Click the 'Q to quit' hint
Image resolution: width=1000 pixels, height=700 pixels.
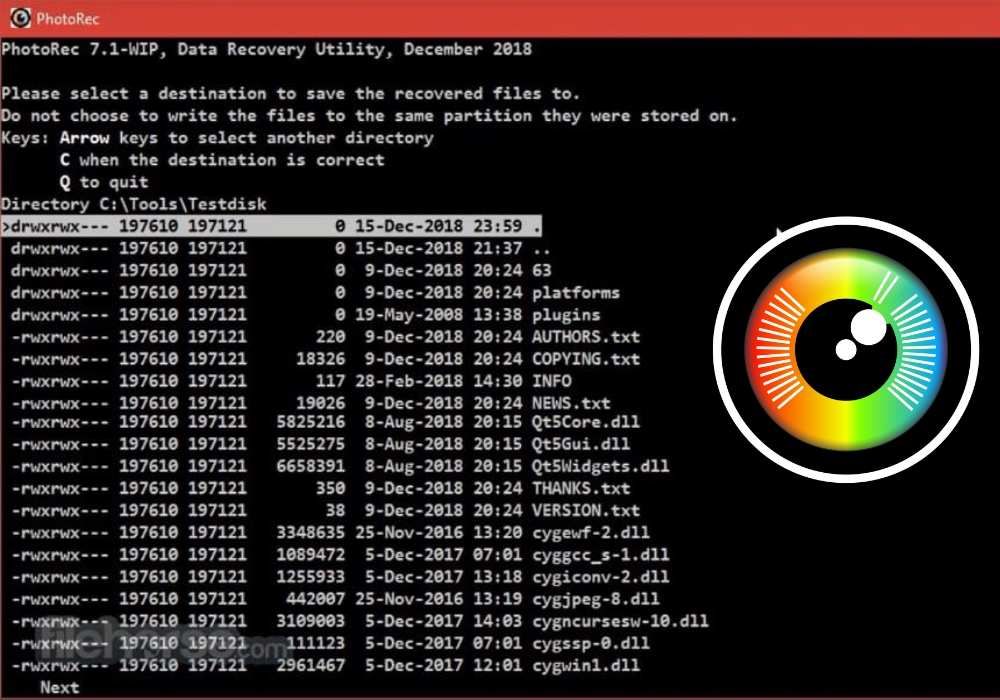point(104,182)
